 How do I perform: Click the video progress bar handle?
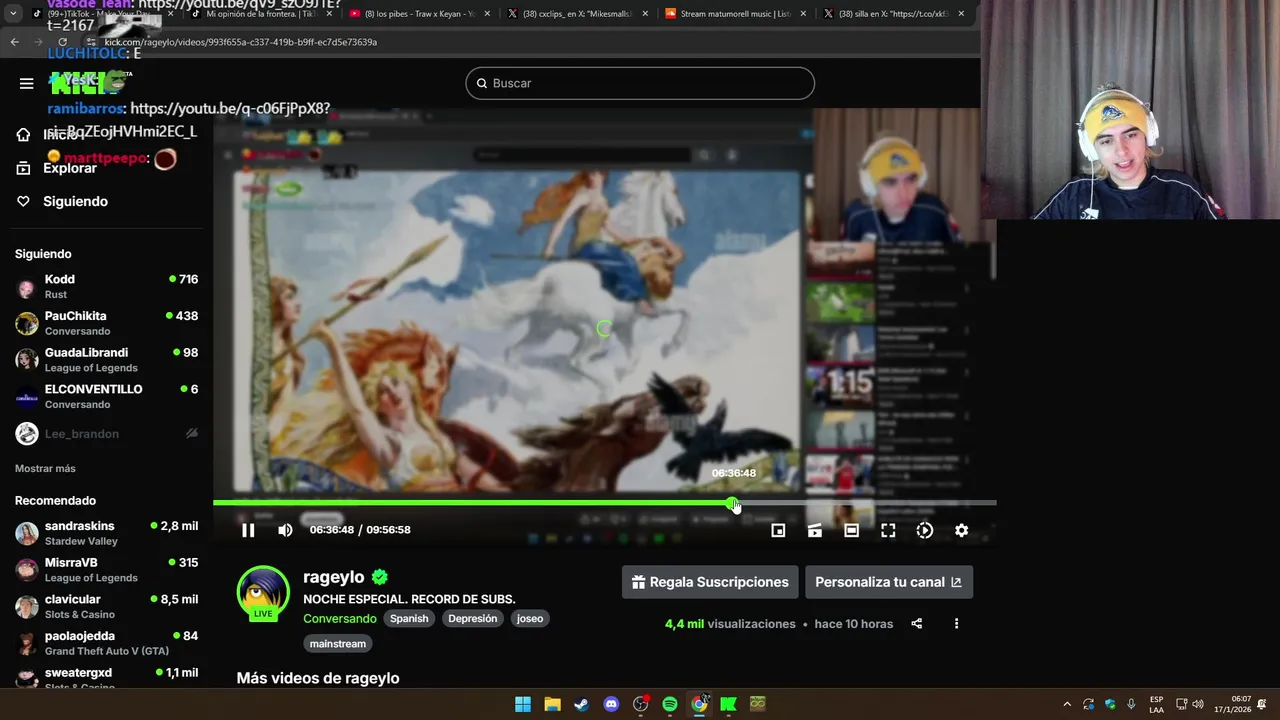732,503
